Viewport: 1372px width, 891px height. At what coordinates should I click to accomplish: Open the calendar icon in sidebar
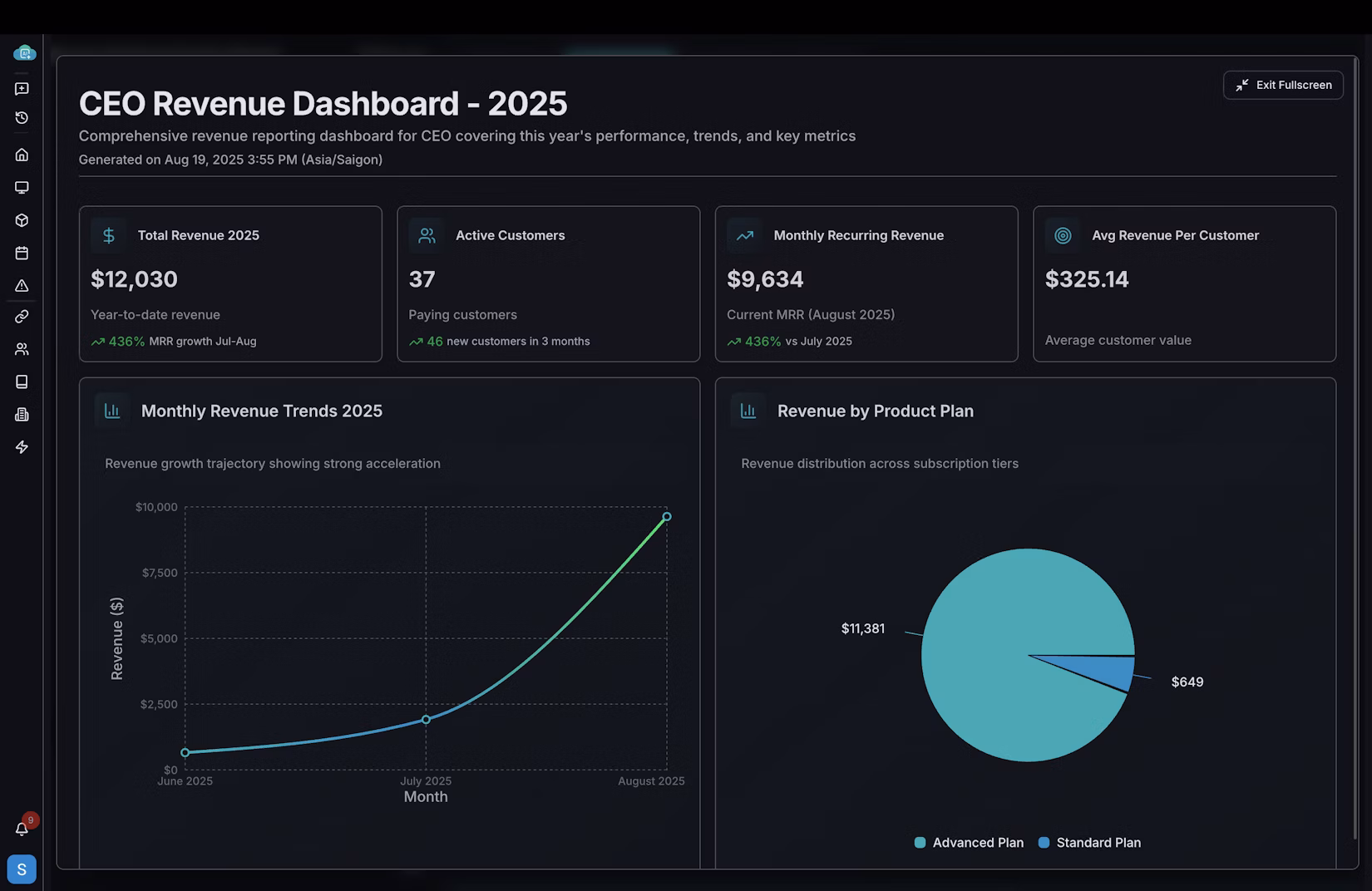tap(22, 254)
